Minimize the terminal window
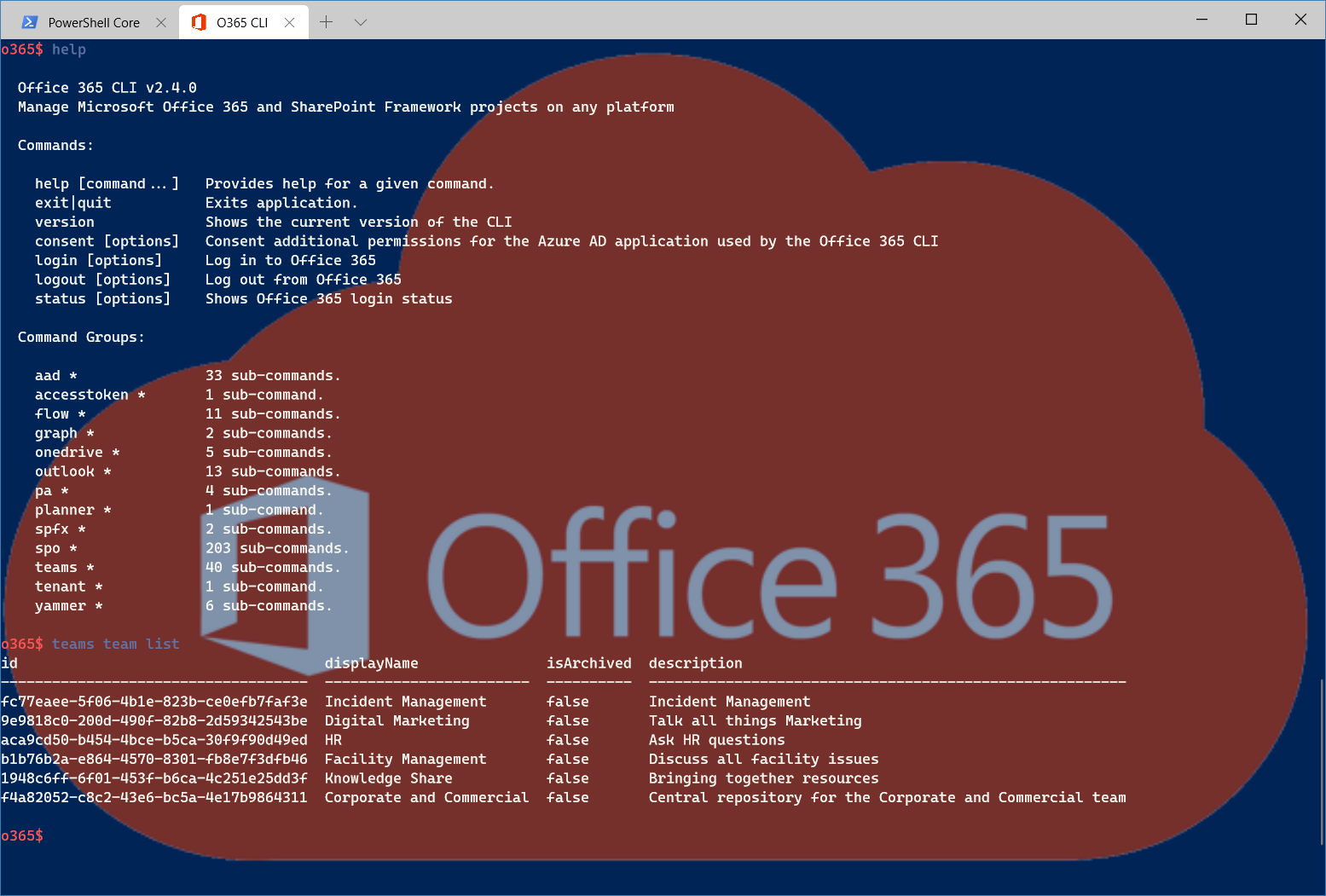Viewport: 1326px width, 896px height. tap(1202, 20)
